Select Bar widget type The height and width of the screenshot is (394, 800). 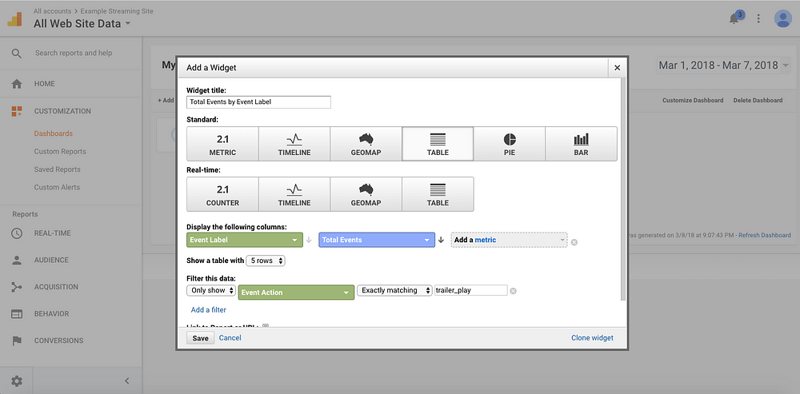[581, 144]
